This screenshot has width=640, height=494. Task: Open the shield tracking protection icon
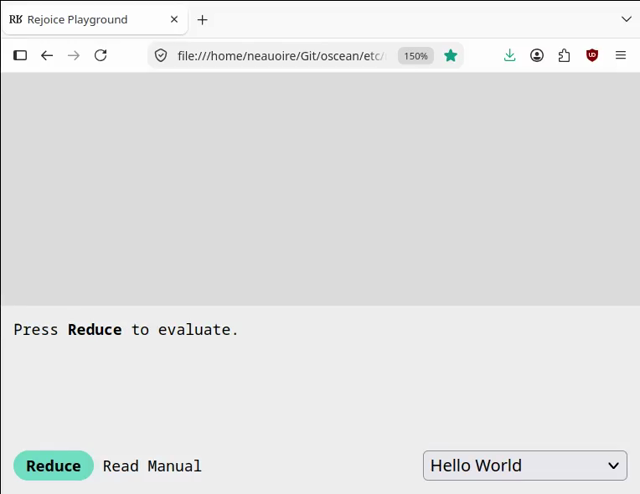tap(161, 56)
